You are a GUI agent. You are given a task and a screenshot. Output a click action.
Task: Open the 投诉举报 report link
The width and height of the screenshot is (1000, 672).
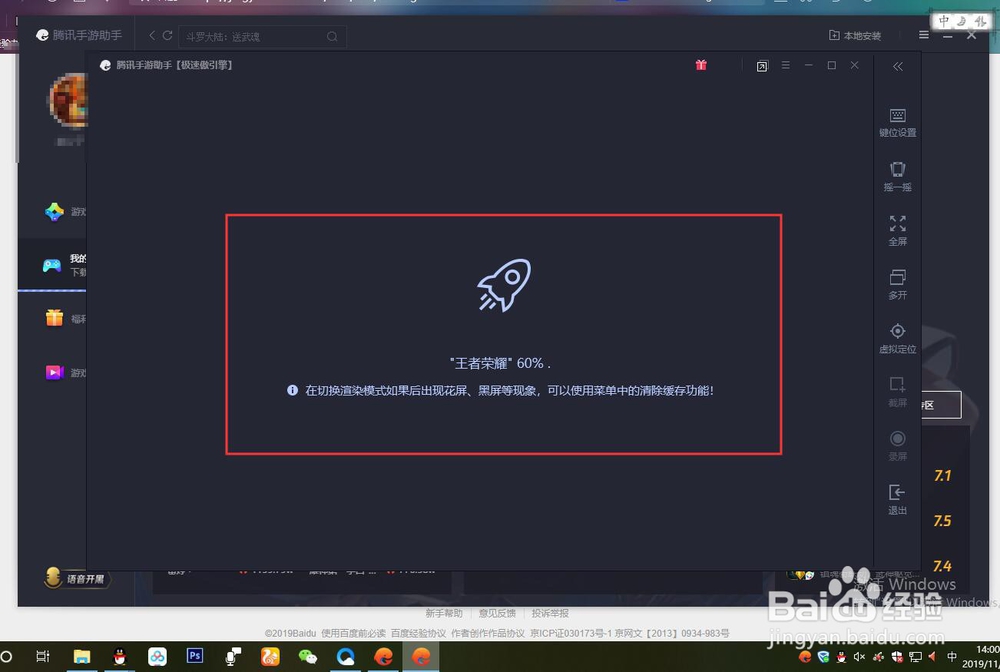click(x=550, y=613)
